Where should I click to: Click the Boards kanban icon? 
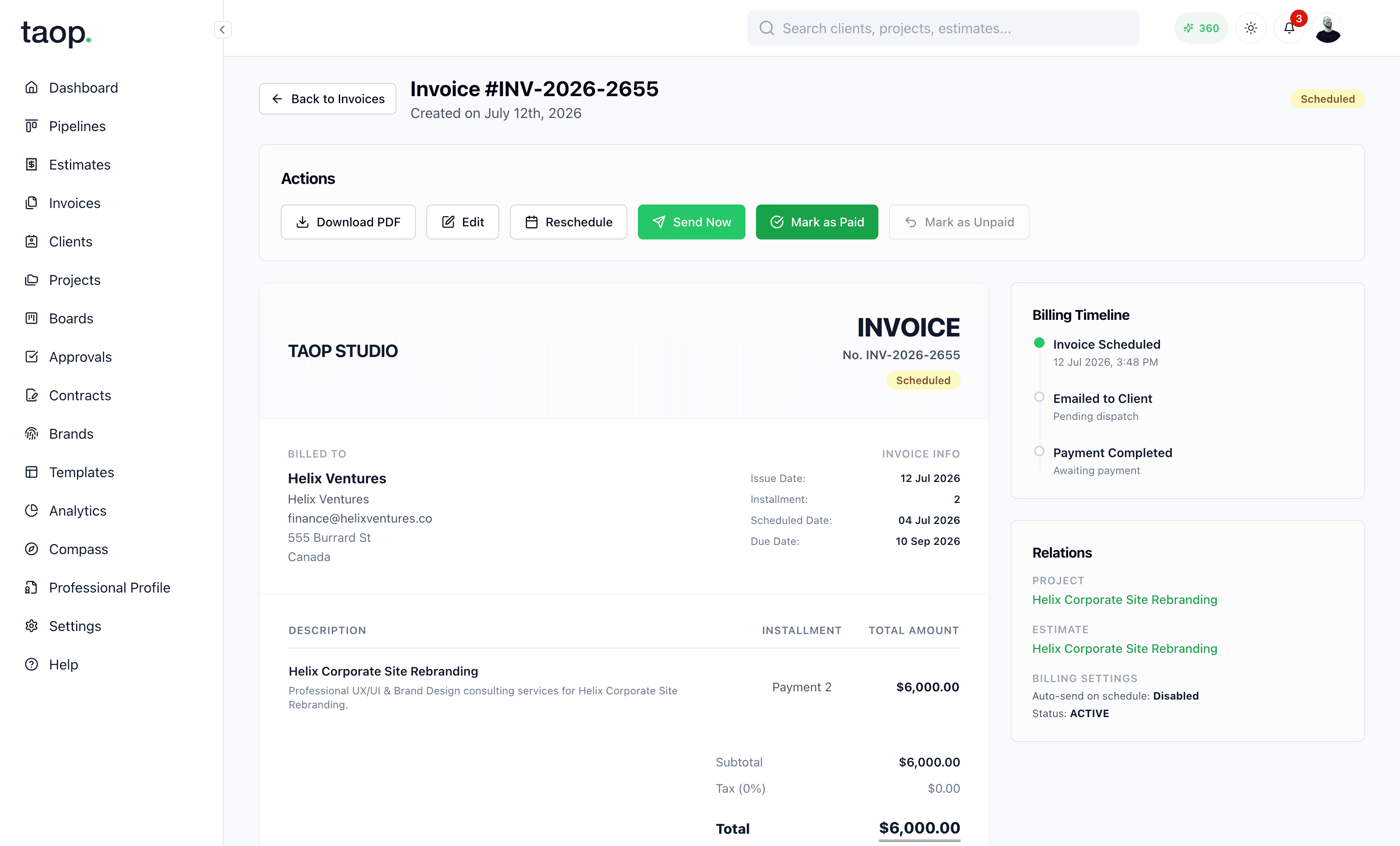click(x=32, y=318)
